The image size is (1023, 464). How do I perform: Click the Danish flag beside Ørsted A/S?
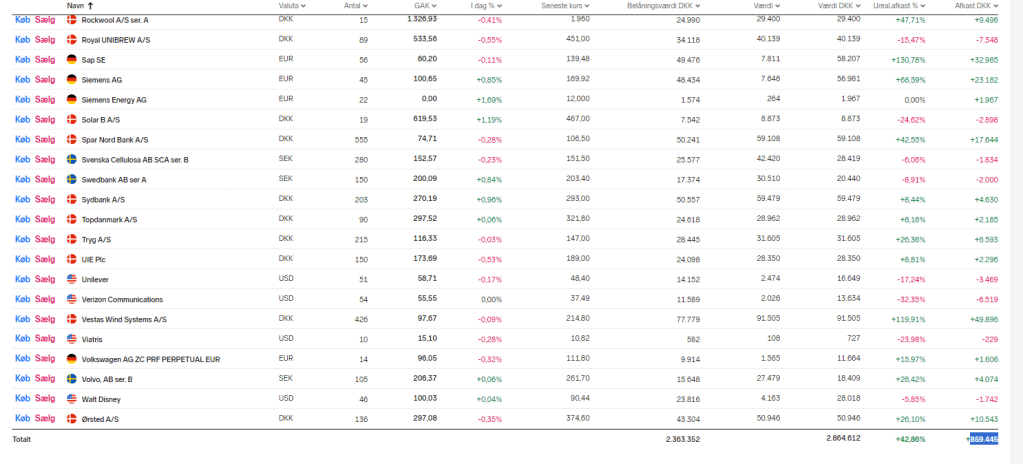point(71,419)
